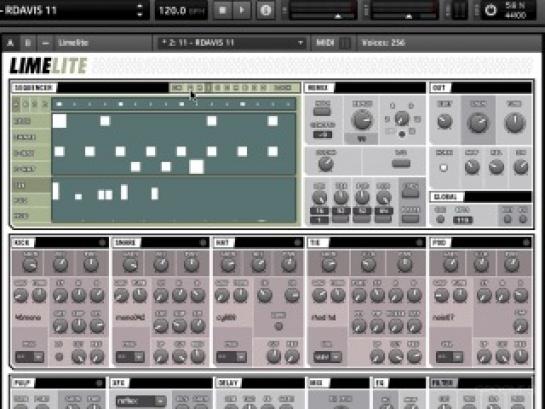Click the SEQUENCER section header
Screen dimensions: 545x409
[x=34, y=88]
